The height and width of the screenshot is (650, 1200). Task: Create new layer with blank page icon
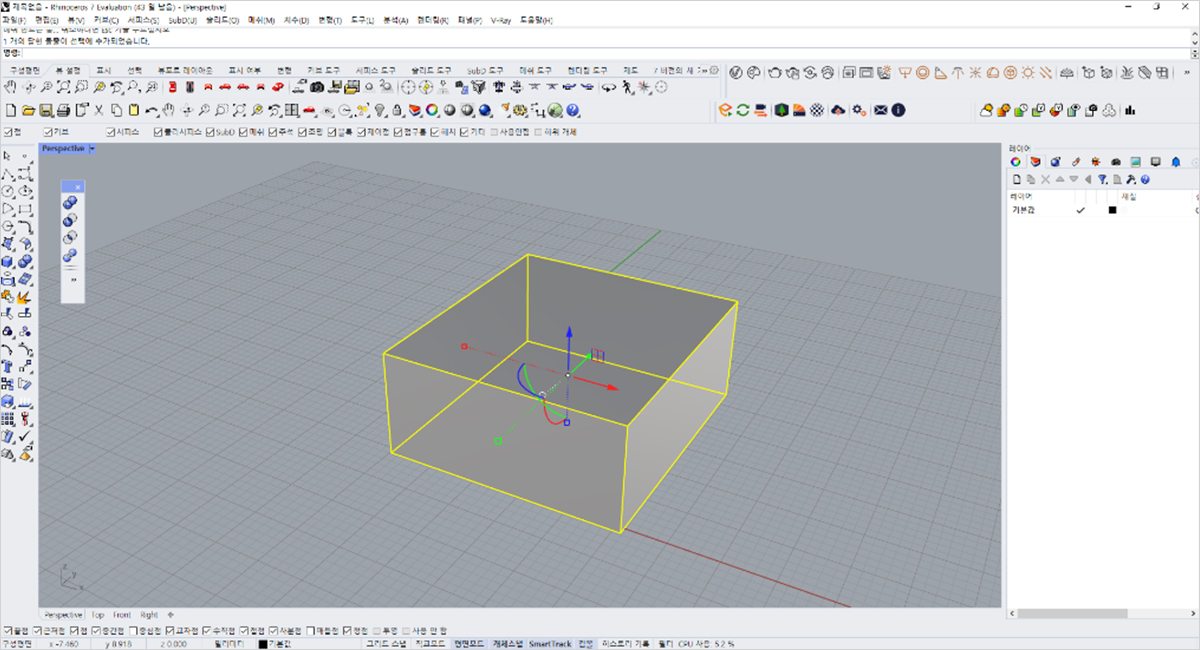(1018, 180)
